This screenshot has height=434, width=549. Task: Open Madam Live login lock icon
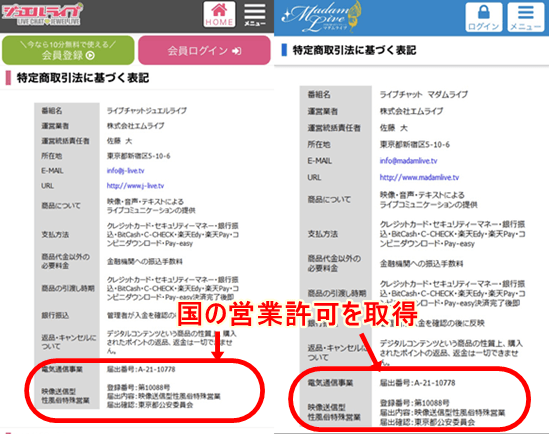coord(484,17)
